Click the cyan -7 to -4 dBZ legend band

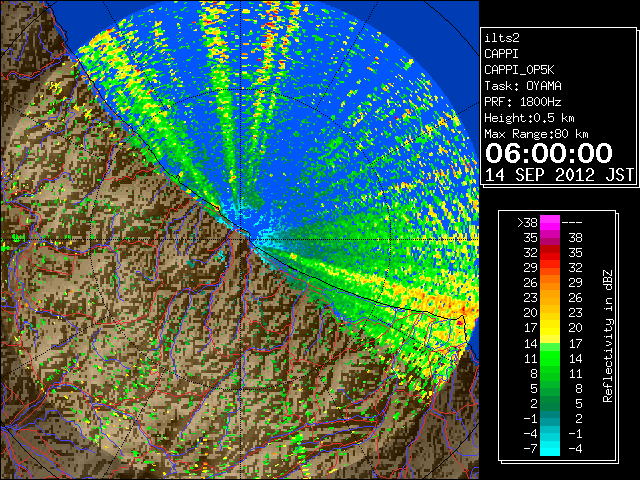coord(549,448)
